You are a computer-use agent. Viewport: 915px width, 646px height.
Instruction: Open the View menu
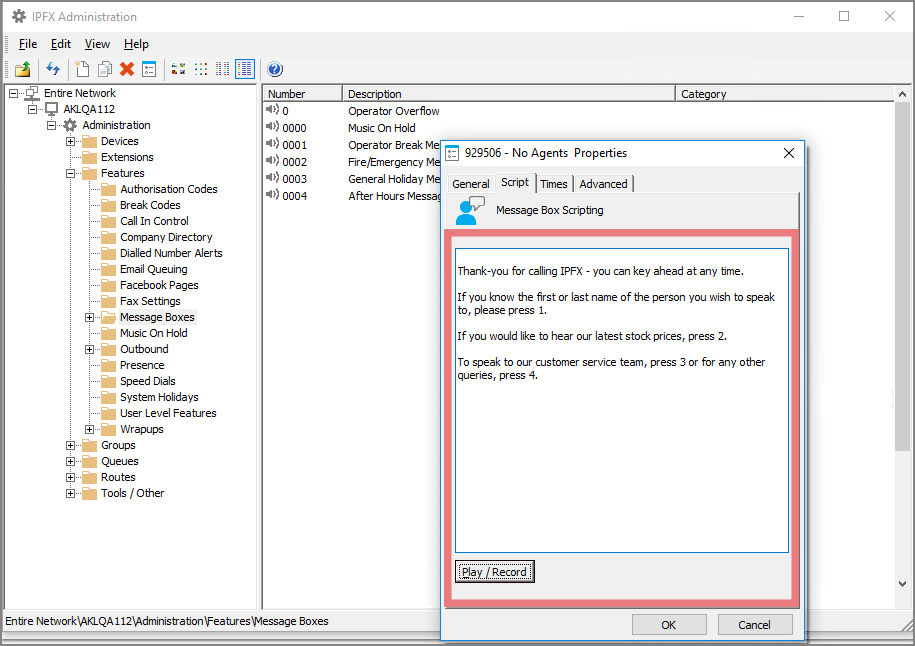click(97, 44)
